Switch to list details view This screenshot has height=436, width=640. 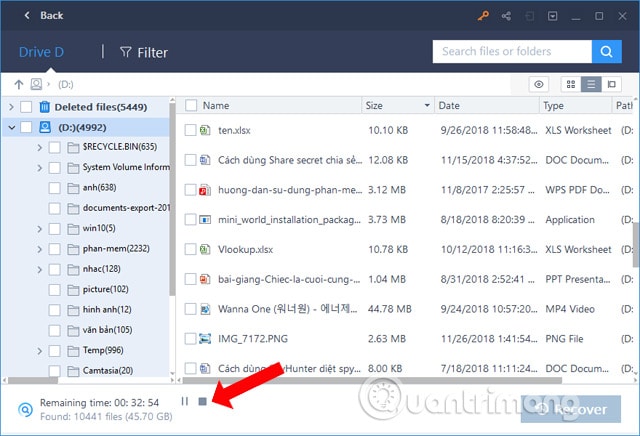[x=591, y=85]
